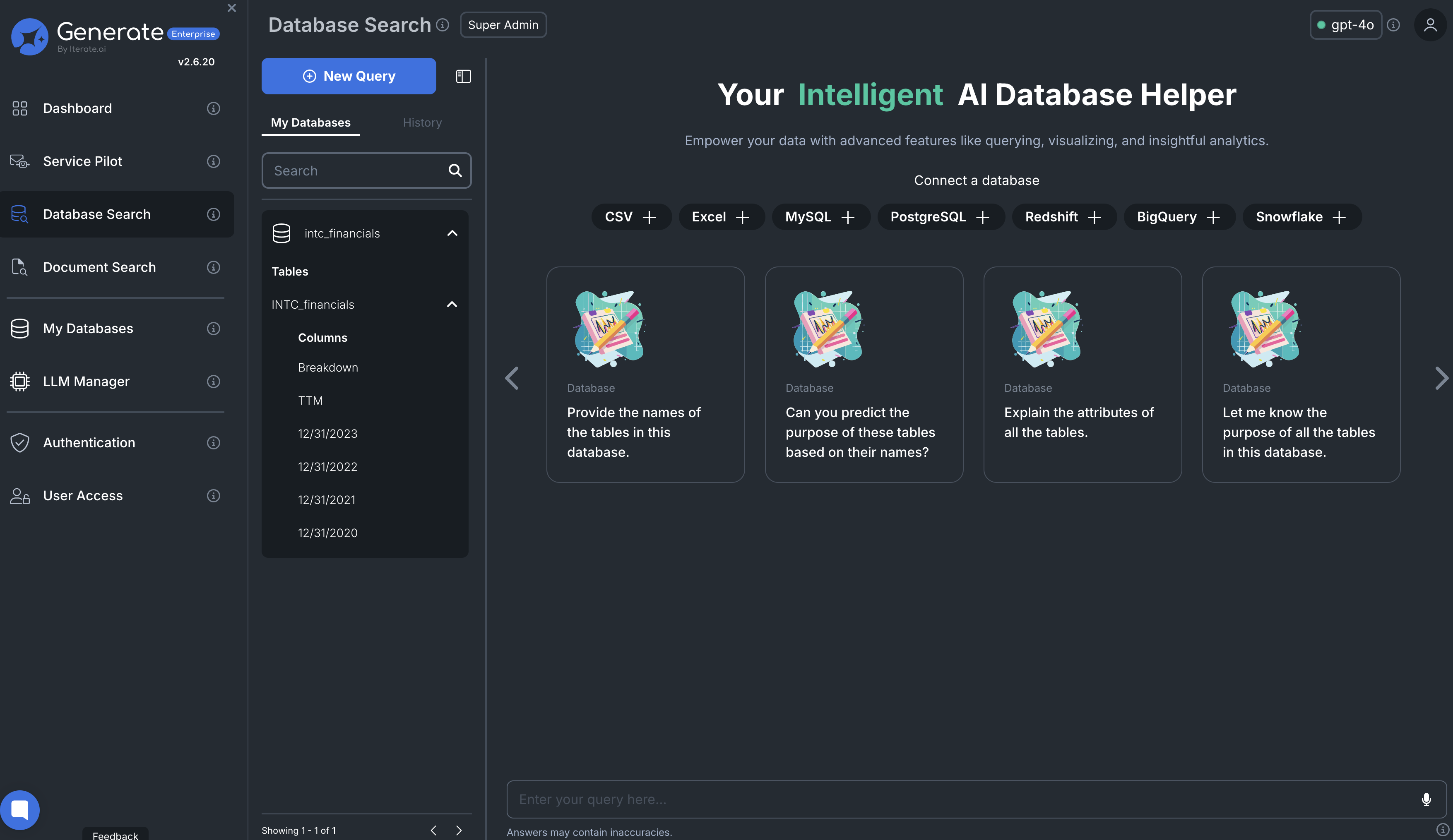The image size is (1453, 840).
Task: Select Database Search in the sidebar
Action: [x=117, y=214]
